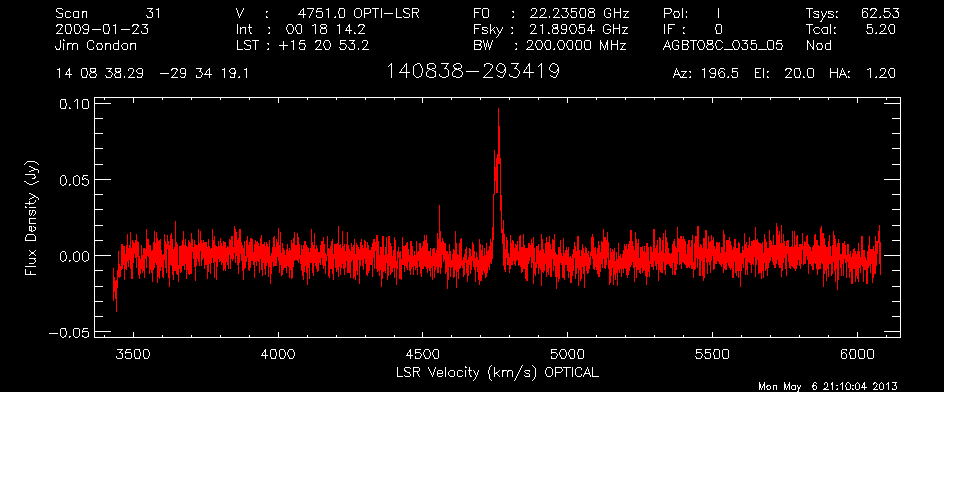Click F0 frequency 22.23508 GHz
Screen dimensions: 962x490
point(579,13)
